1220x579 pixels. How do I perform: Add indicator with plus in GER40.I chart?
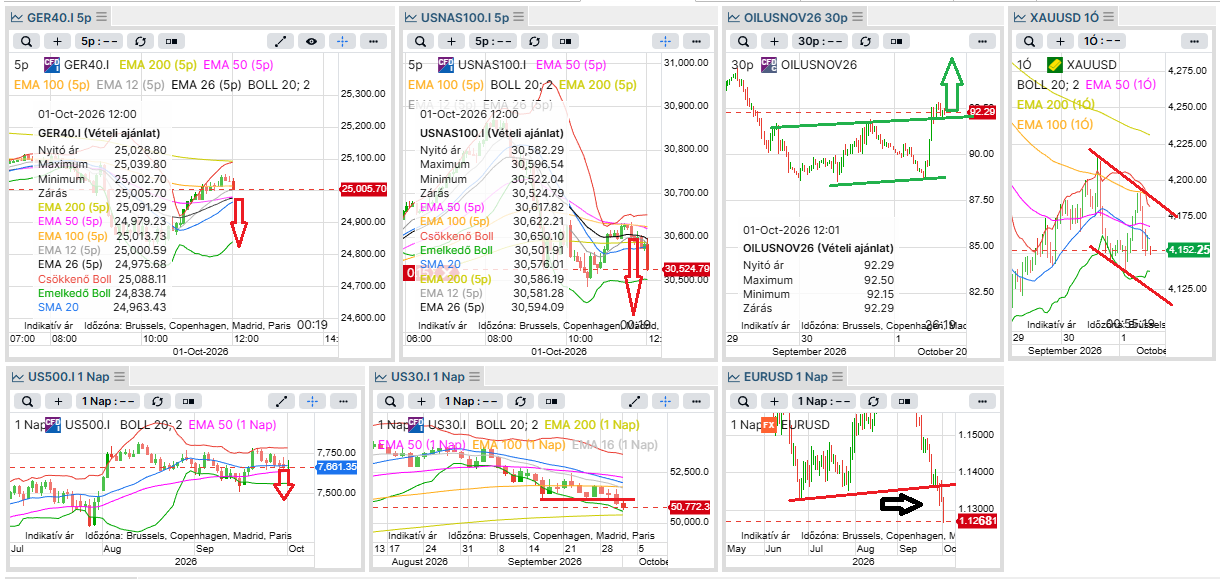[58, 41]
